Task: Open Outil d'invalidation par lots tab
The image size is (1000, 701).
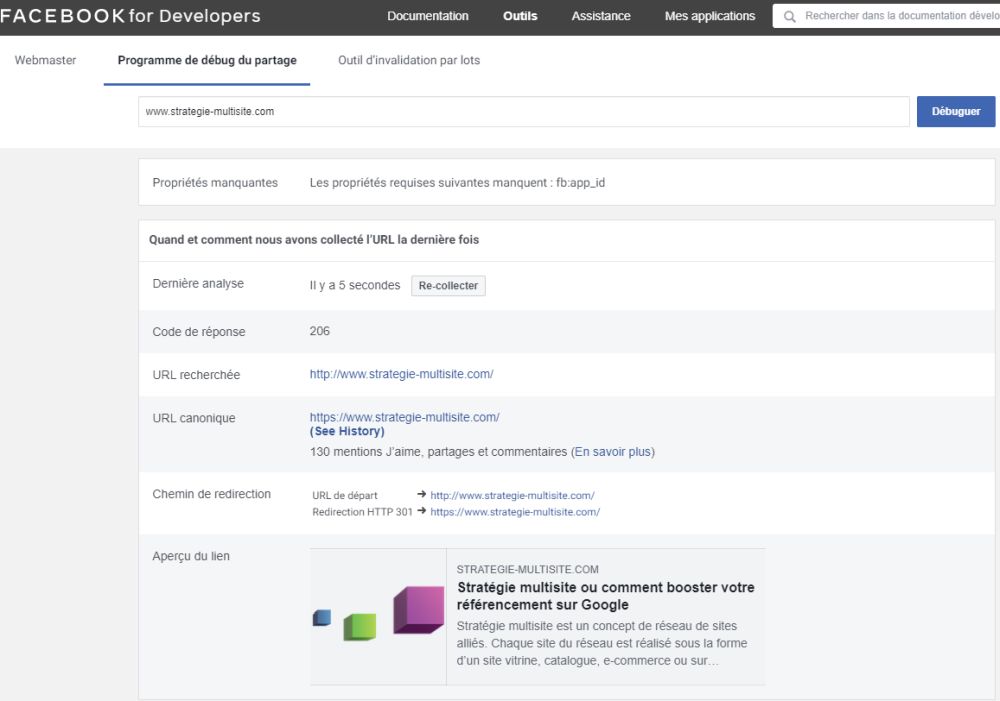Action: click(409, 60)
